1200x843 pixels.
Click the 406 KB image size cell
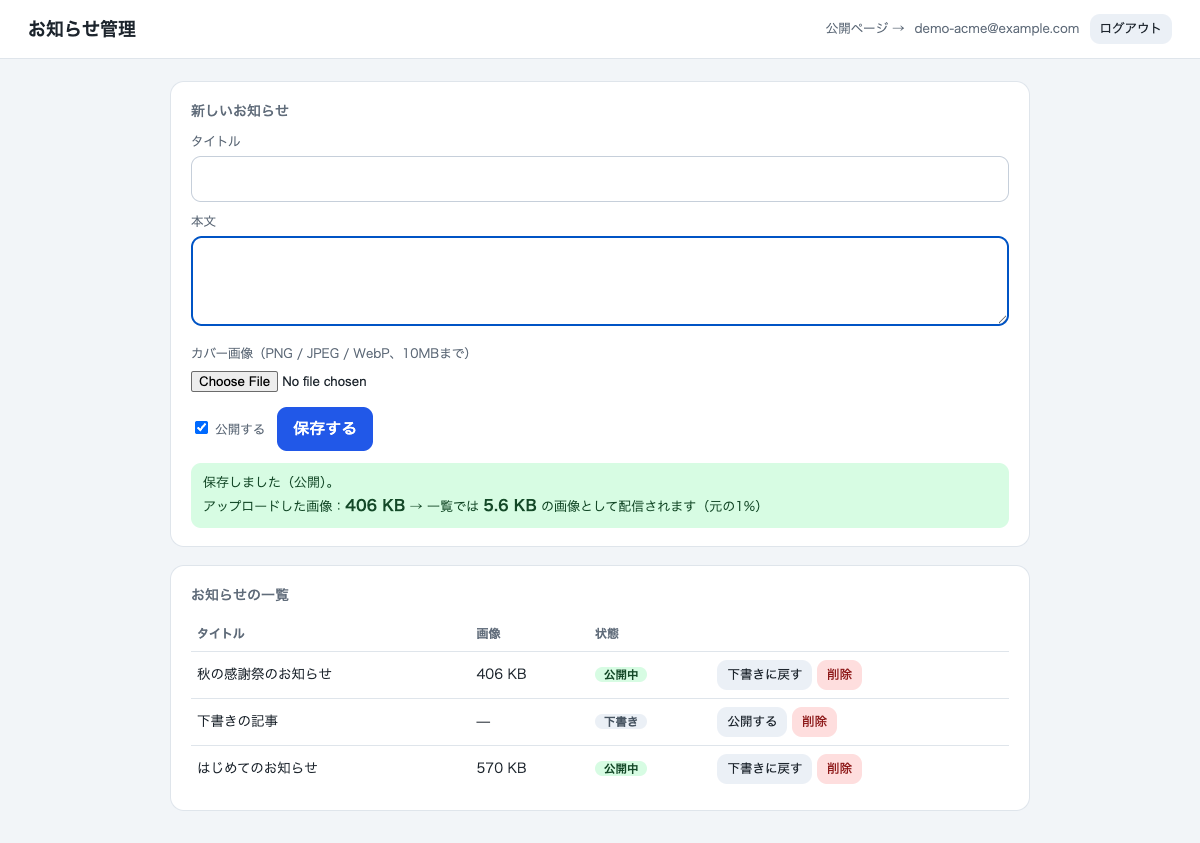click(501, 674)
